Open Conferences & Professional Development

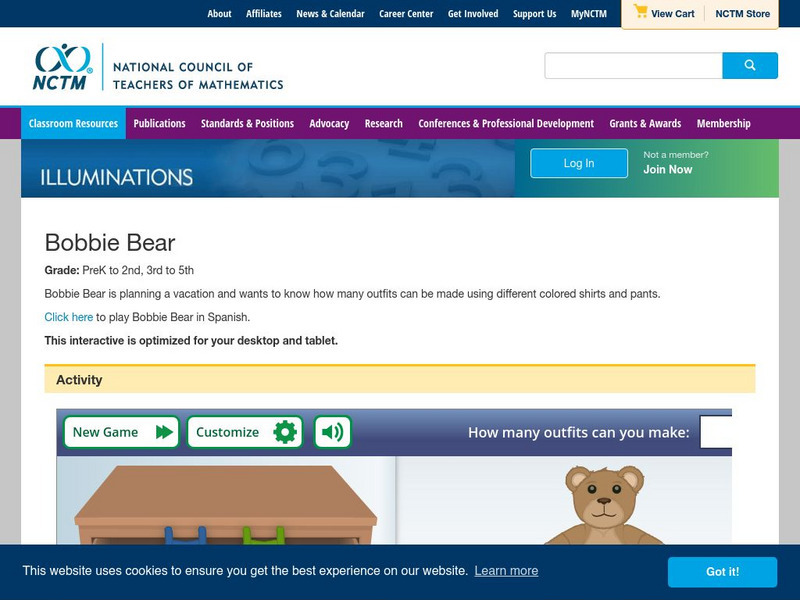506,123
